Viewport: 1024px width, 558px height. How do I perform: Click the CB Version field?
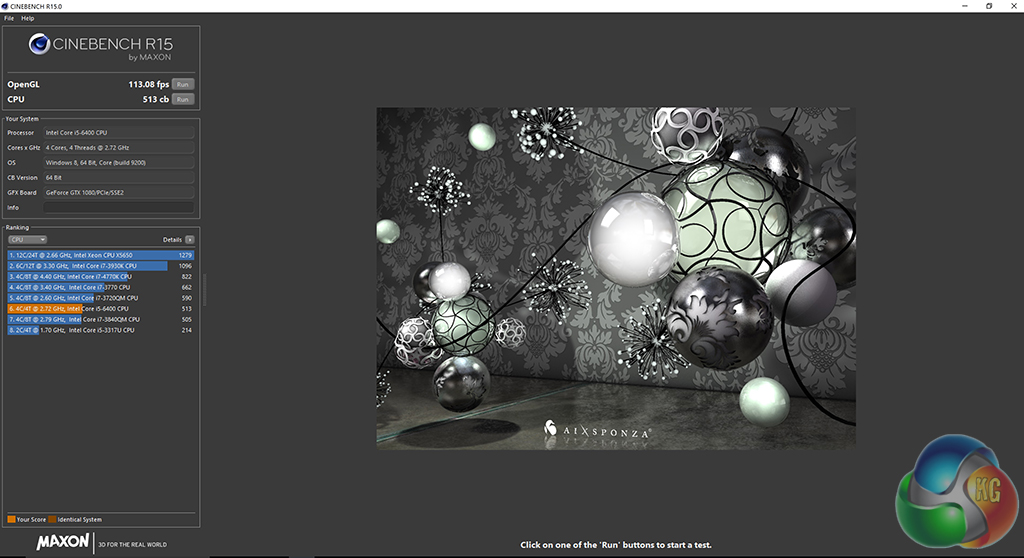click(119, 178)
